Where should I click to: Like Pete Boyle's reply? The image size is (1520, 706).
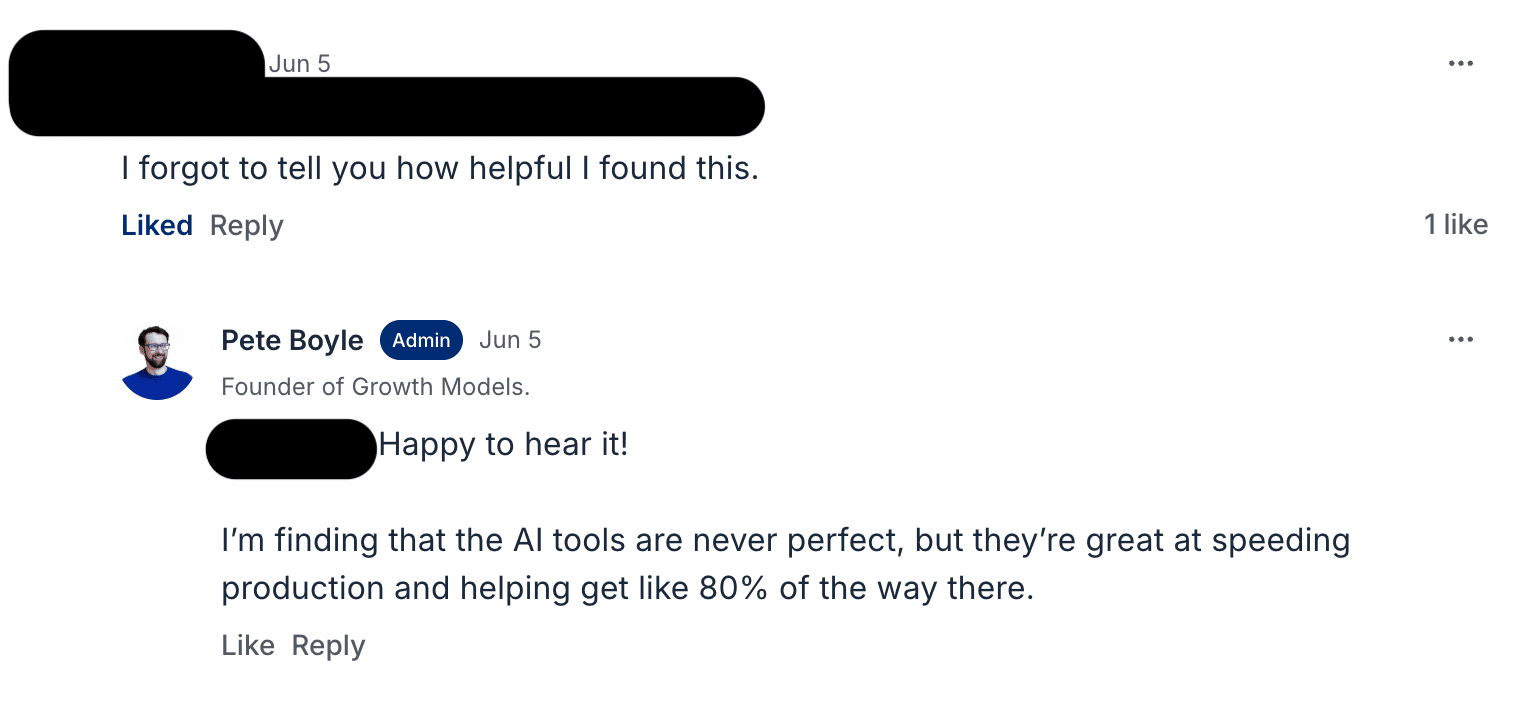point(248,645)
